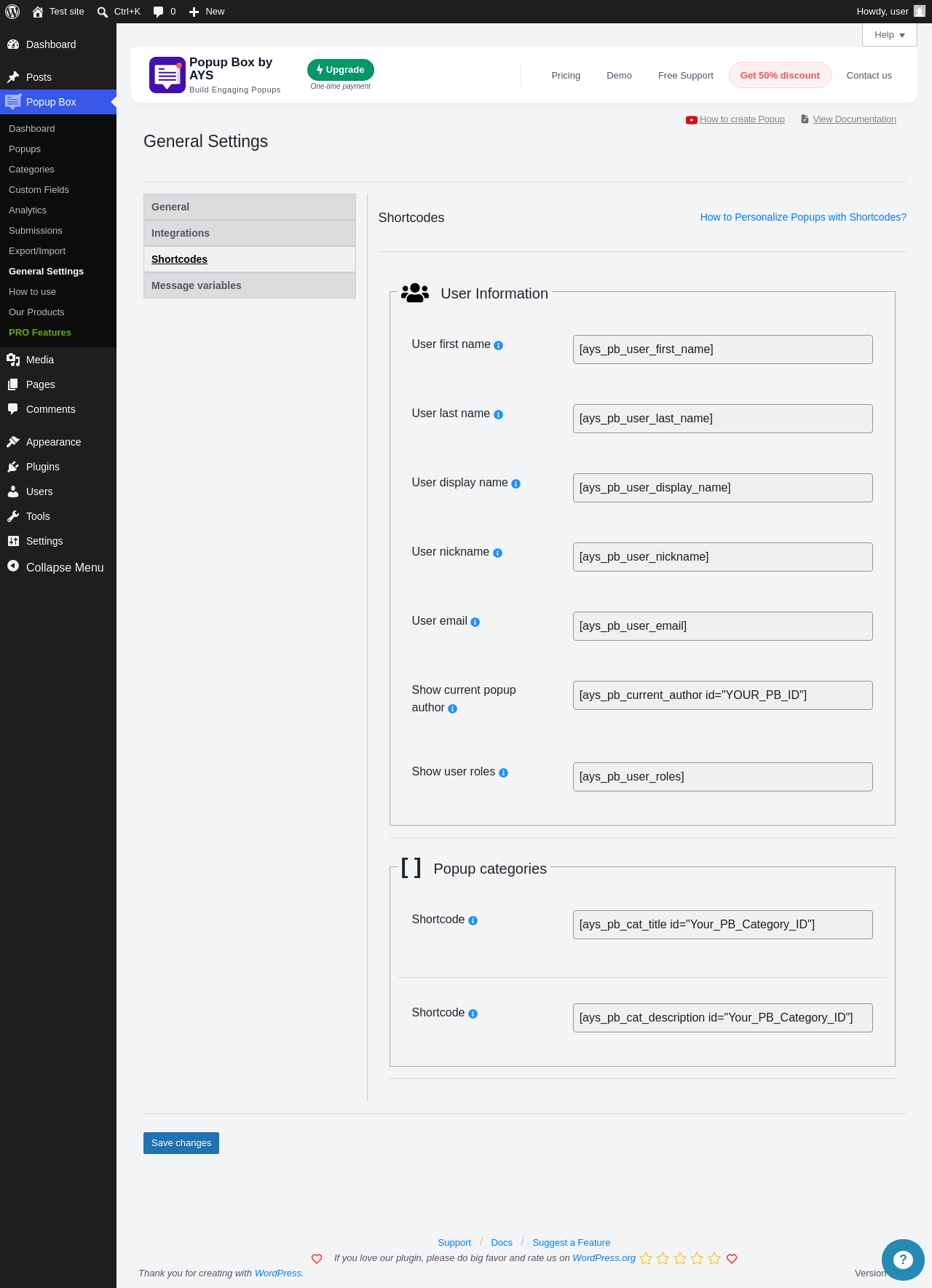Click the info icon beside User email
The image size is (932, 1288).
click(x=475, y=623)
